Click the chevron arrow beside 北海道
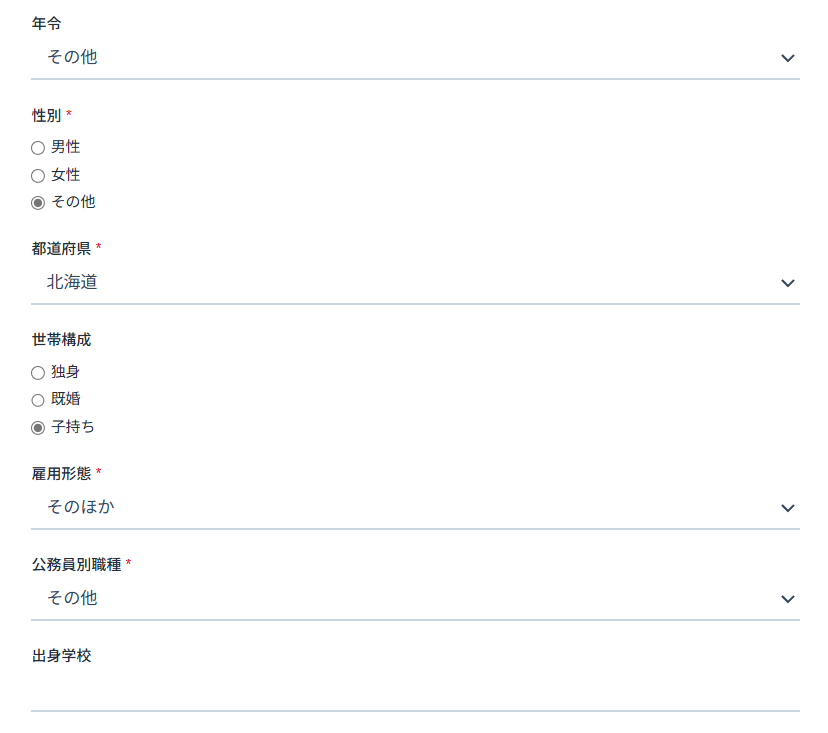Viewport: 828px width, 733px height. click(x=787, y=283)
